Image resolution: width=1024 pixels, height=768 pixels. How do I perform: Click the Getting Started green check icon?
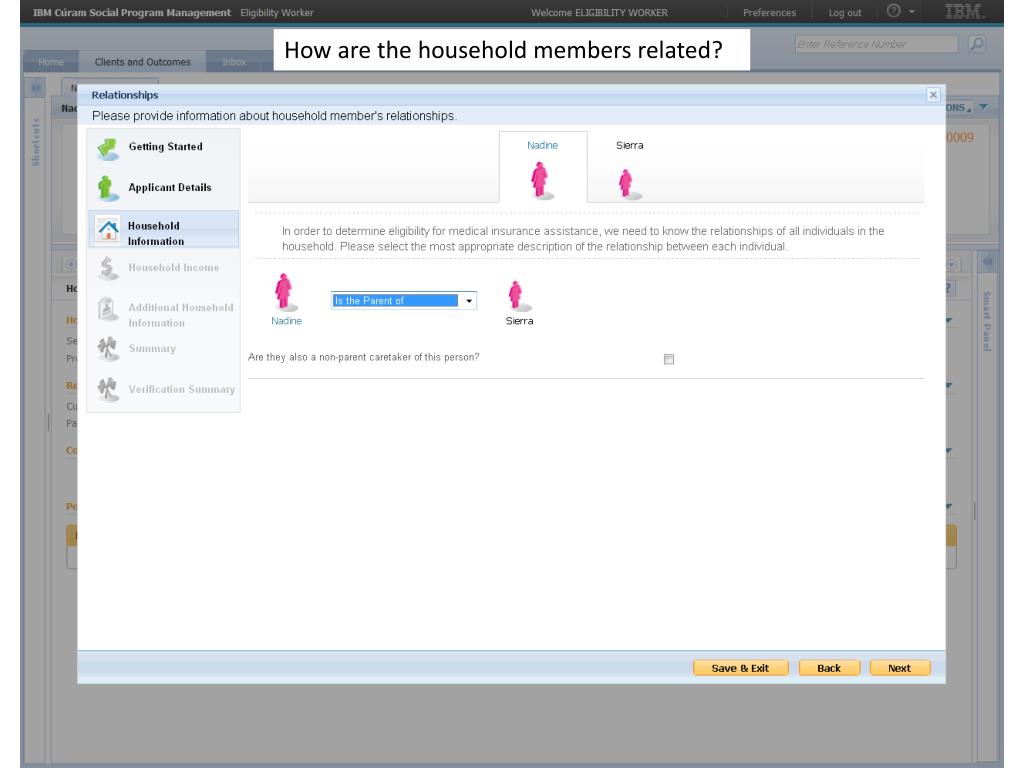click(108, 148)
